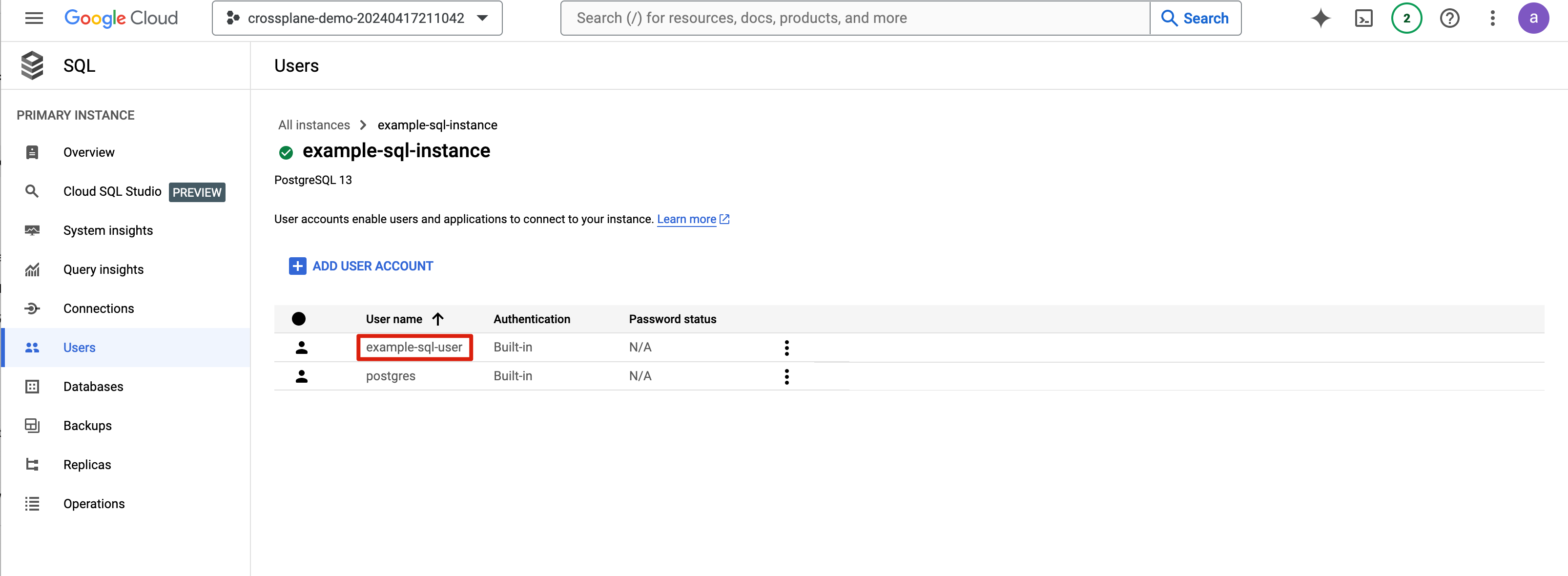Image resolution: width=1568 pixels, height=576 pixels.
Task: Click the user account avatar
Action: [x=1533, y=18]
